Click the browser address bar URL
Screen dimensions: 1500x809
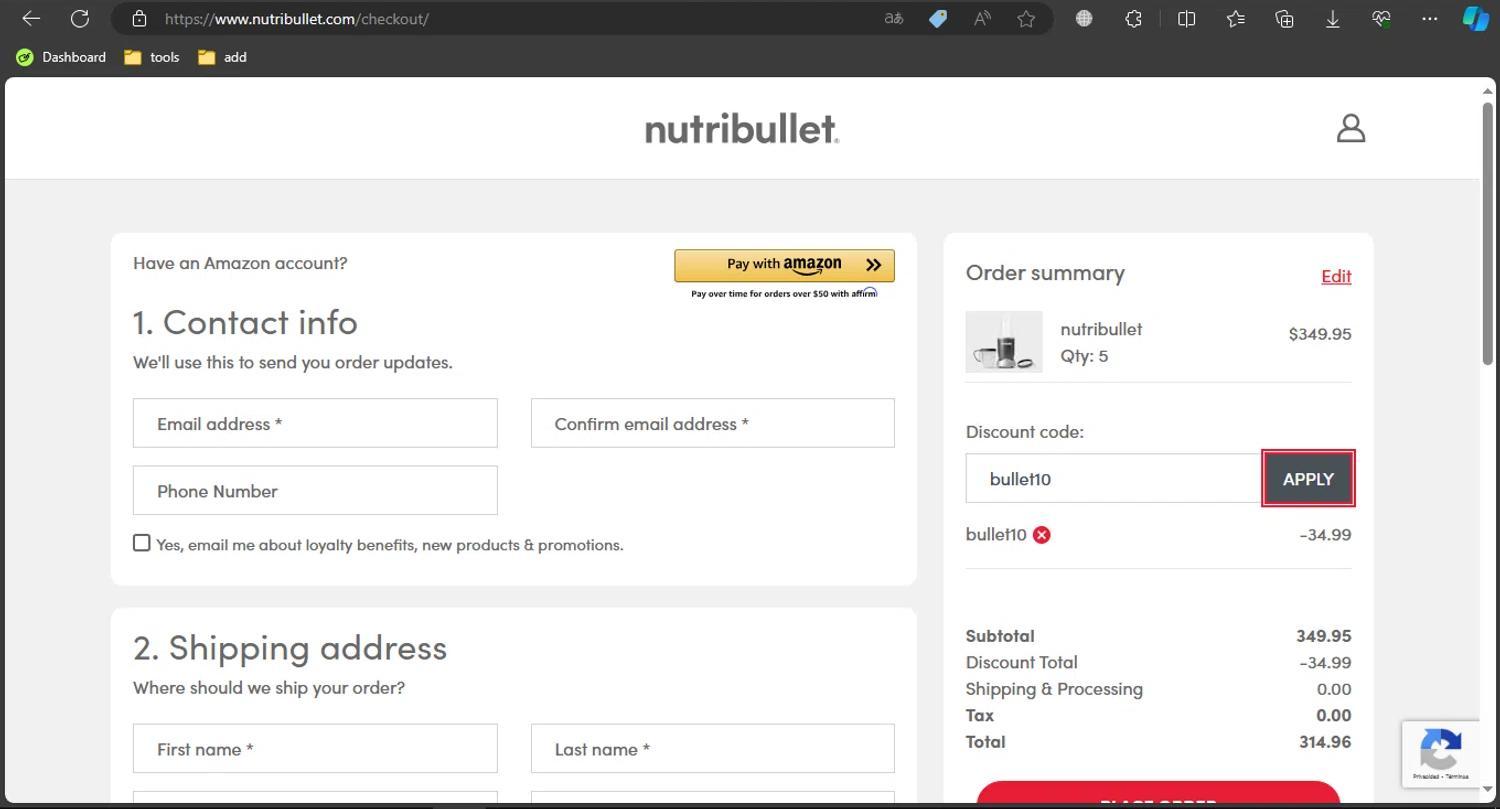(297, 18)
